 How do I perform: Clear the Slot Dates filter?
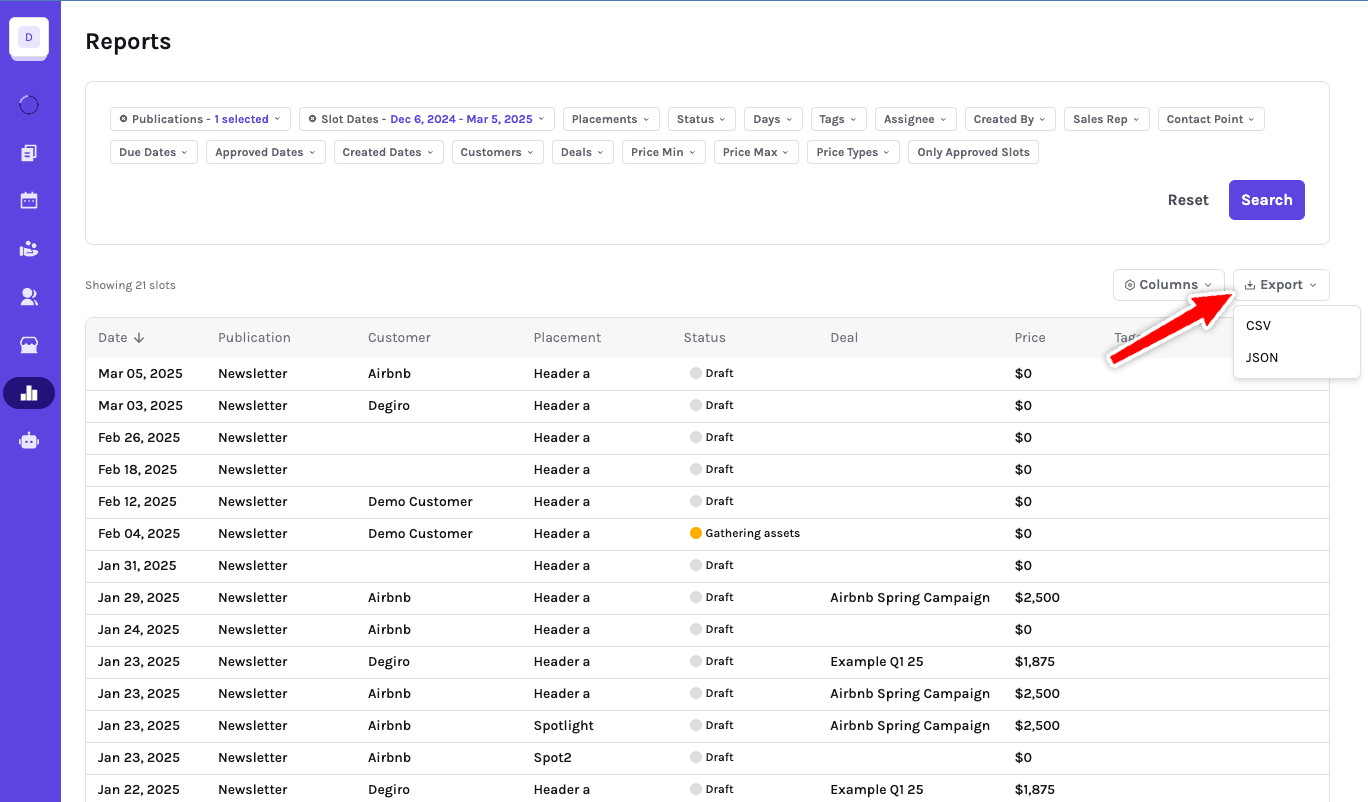312,119
